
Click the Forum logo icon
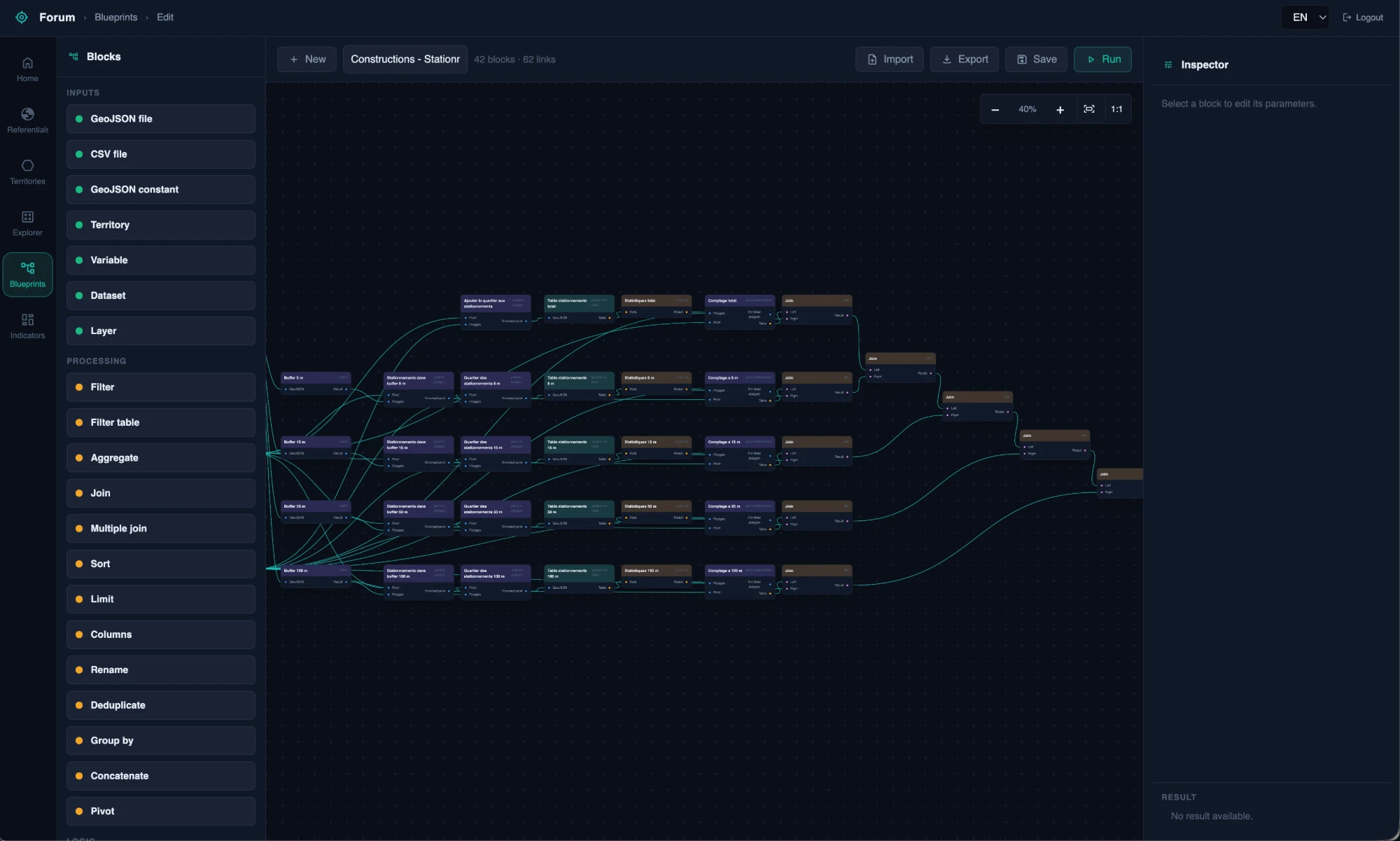coord(22,18)
